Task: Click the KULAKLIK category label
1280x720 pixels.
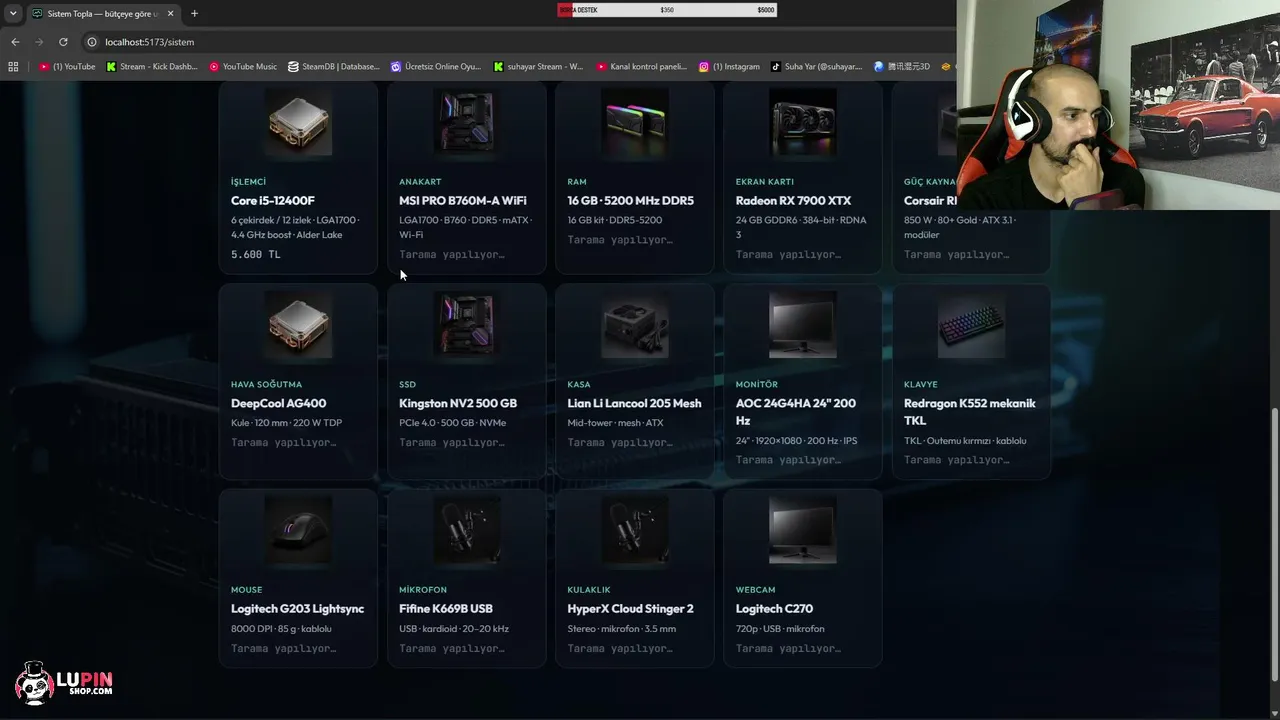Action: (589, 590)
